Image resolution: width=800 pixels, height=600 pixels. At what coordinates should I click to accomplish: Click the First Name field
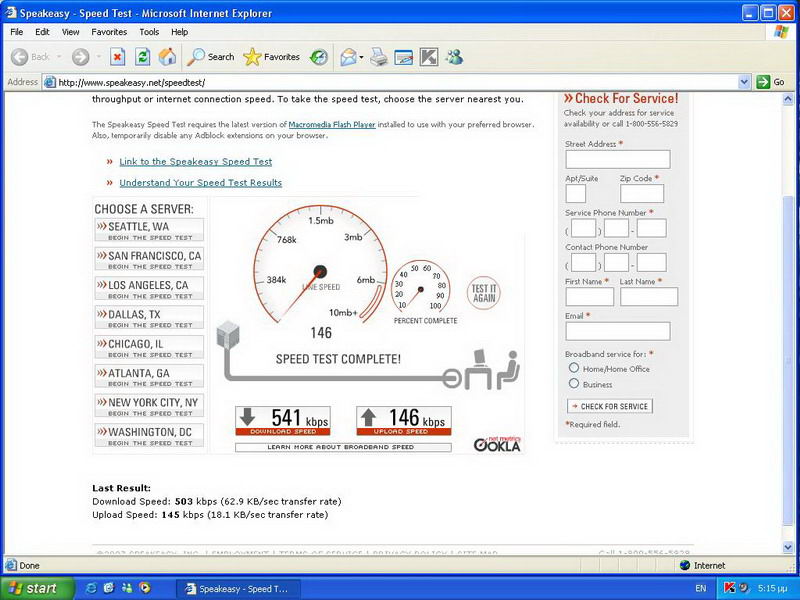pyautogui.click(x=589, y=296)
